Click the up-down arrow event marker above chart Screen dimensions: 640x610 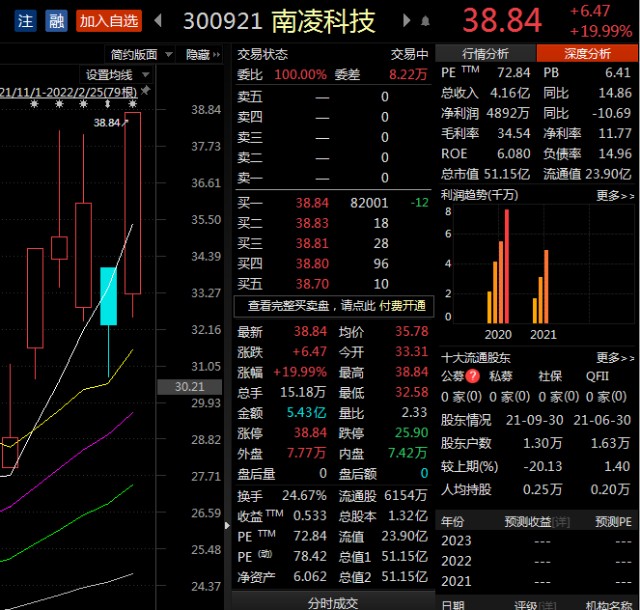click(x=108, y=104)
